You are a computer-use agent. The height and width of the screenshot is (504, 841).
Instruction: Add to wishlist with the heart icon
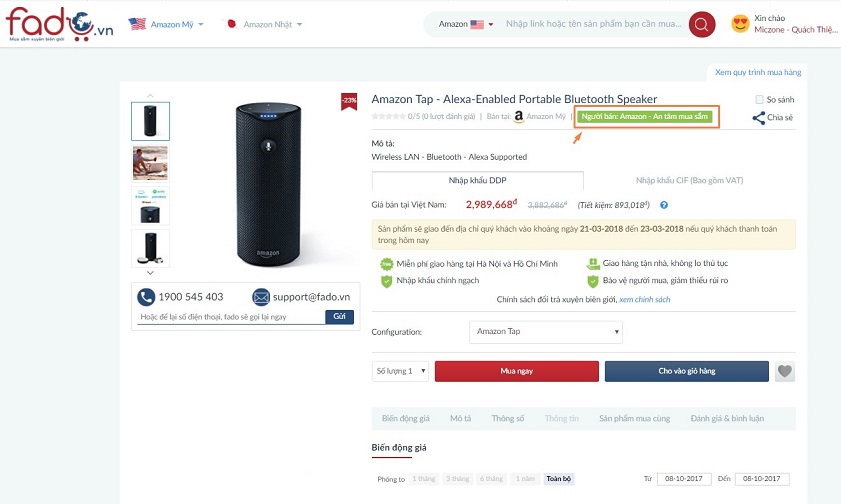785,371
